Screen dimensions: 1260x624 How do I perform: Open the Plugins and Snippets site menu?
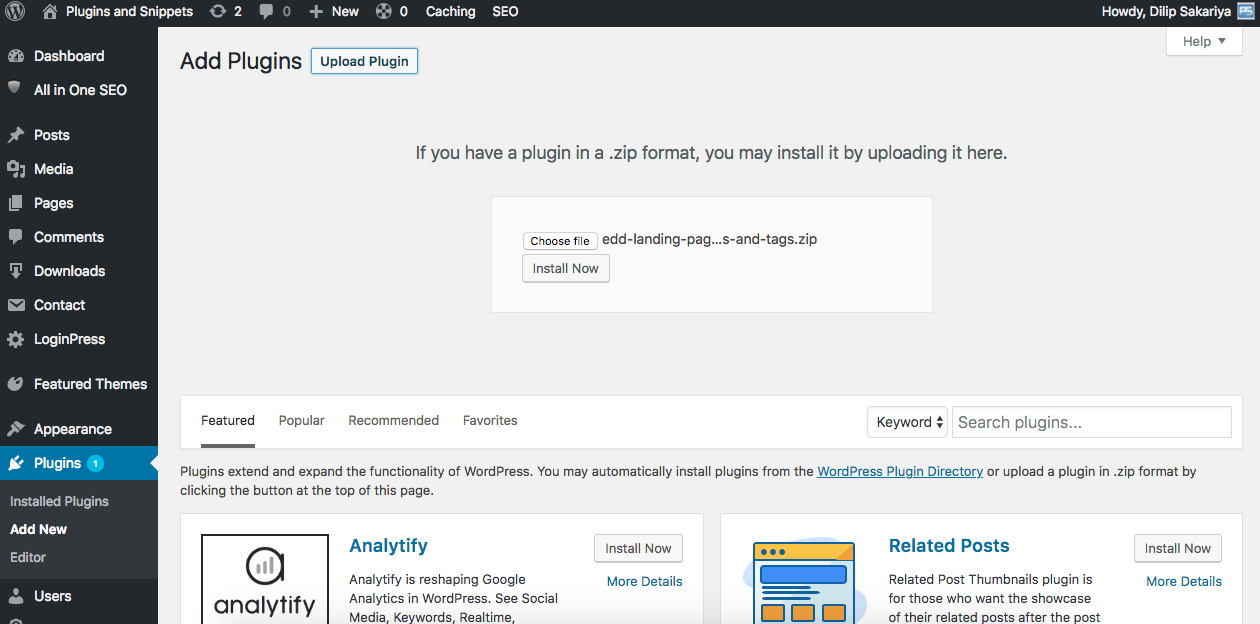129,12
